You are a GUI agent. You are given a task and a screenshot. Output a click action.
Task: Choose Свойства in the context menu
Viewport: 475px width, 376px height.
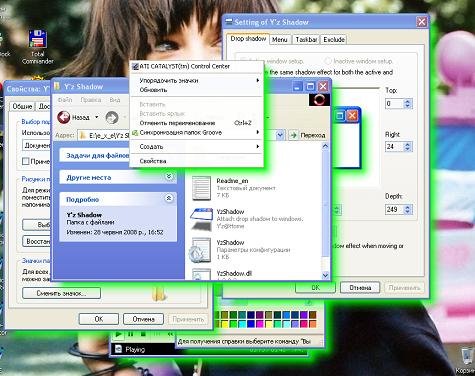tap(196, 161)
